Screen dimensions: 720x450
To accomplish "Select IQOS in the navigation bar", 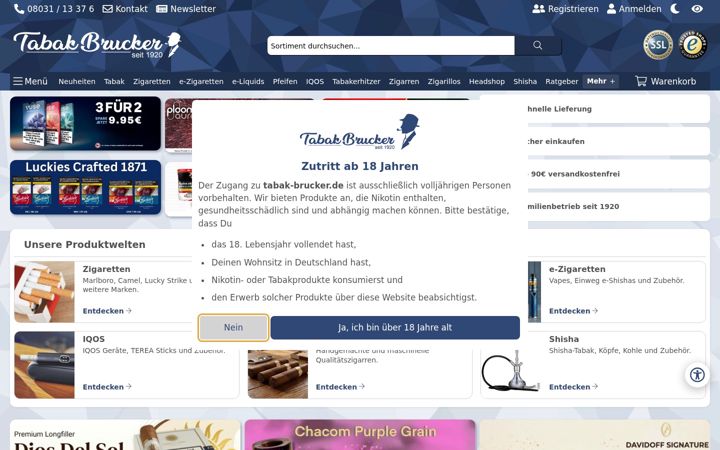I will 315,81.
